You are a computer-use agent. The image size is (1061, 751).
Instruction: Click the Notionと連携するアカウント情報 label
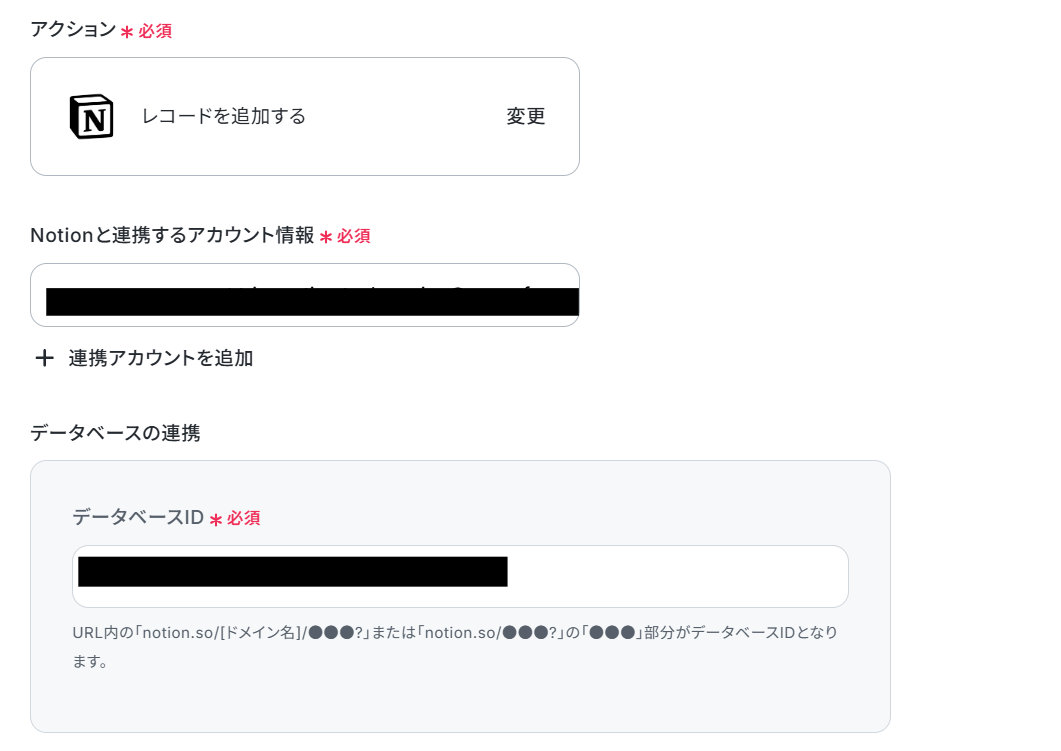coord(172,235)
